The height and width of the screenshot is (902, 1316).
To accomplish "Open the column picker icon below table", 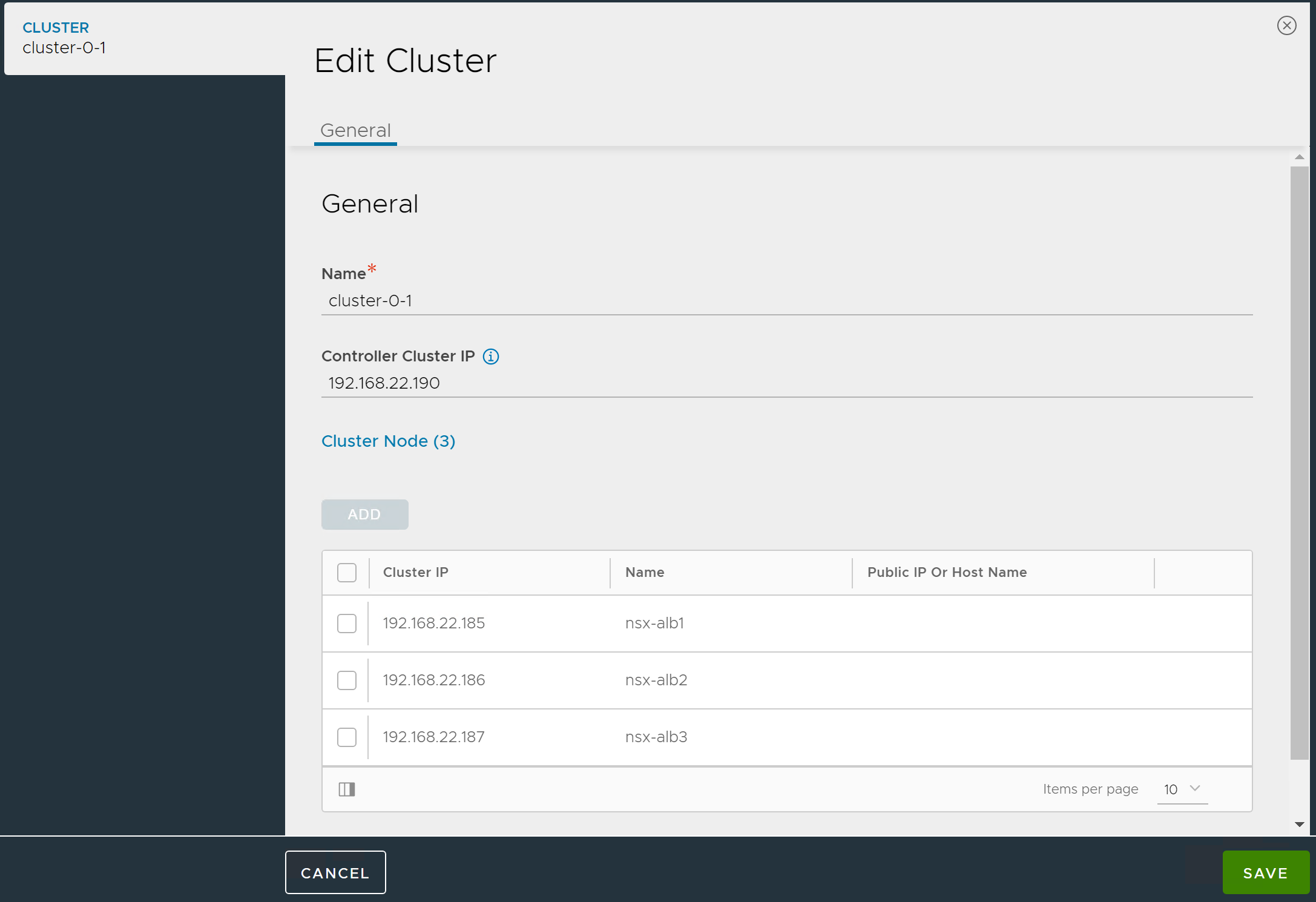I will (347, 789).
